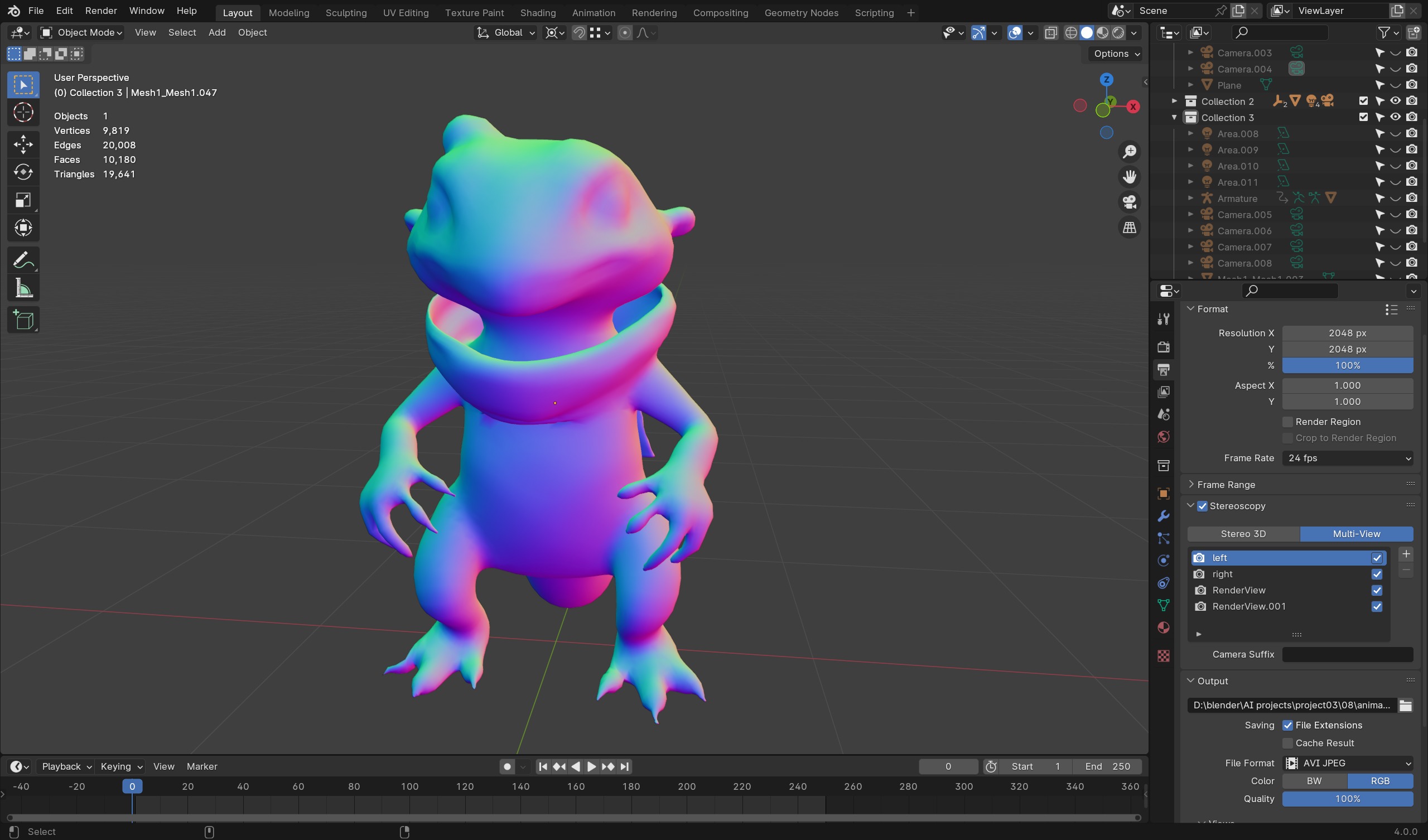Collapse Collection 3 in outliner
The image size is (1428, 840).
point(1174,117)
